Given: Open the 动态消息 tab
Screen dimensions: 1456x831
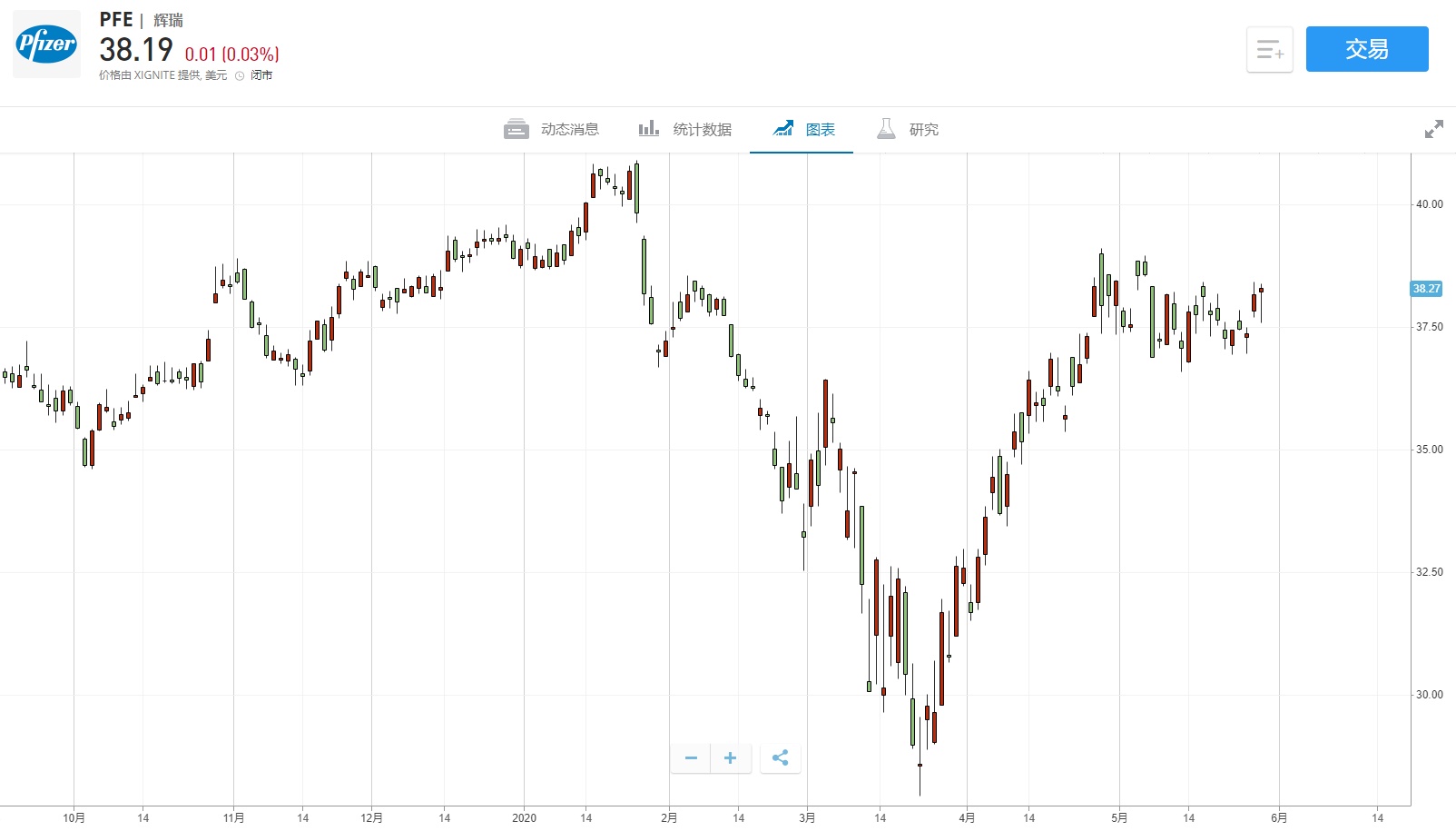Looking at the screenshot, I should [569, 130].
